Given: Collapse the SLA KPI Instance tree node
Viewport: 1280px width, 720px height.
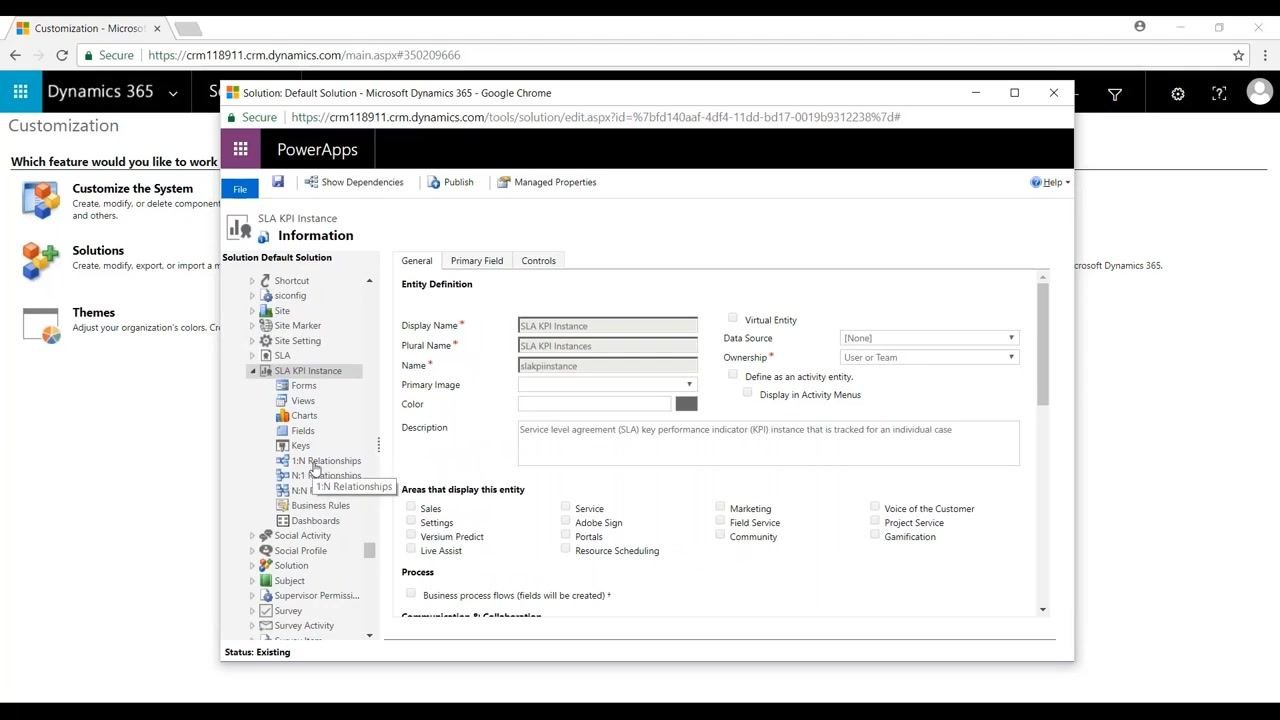Looking at the screenshot, I should pos(252,371).
